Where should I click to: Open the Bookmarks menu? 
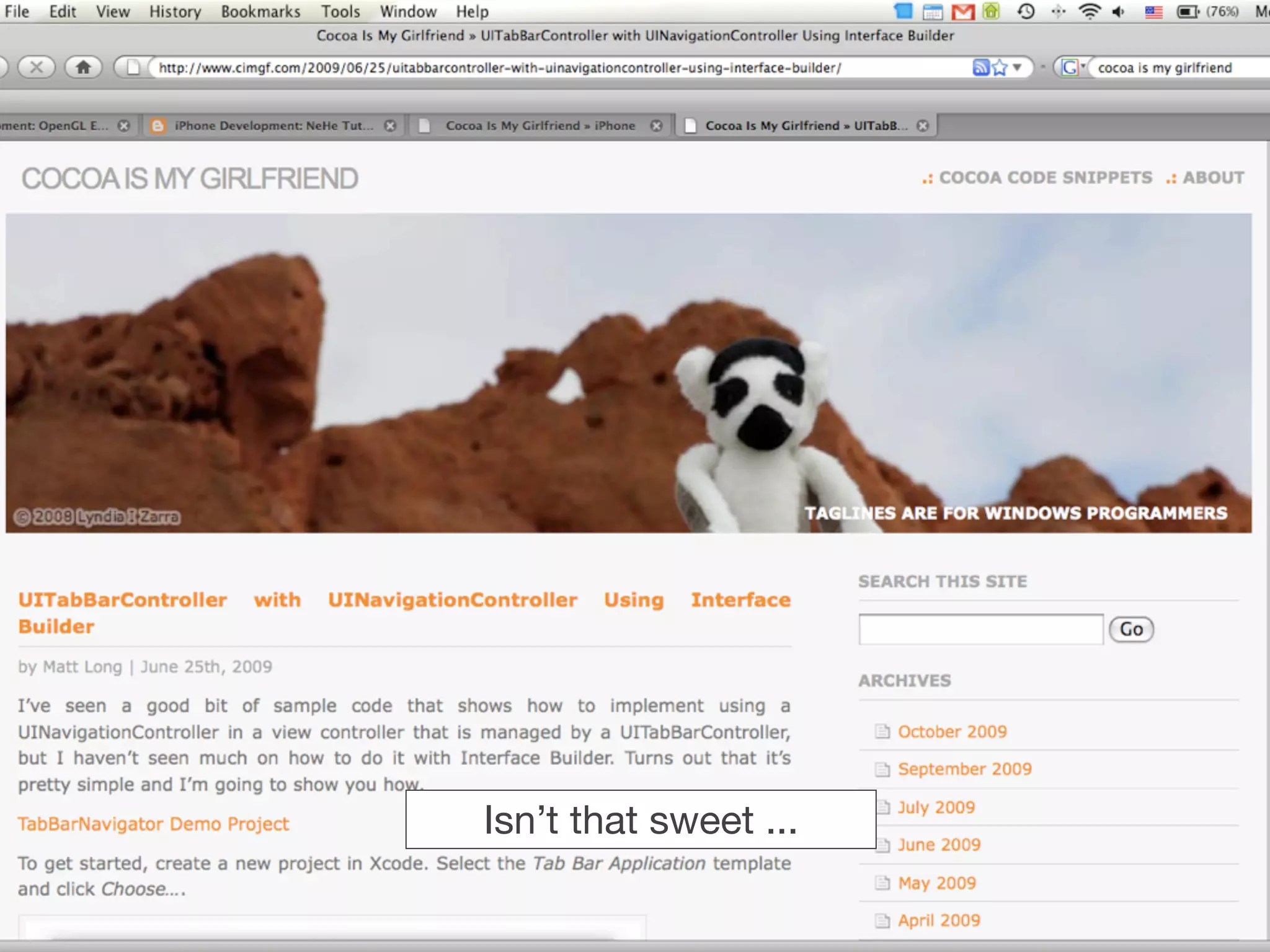pyautogui.click(x=260, y=12)
